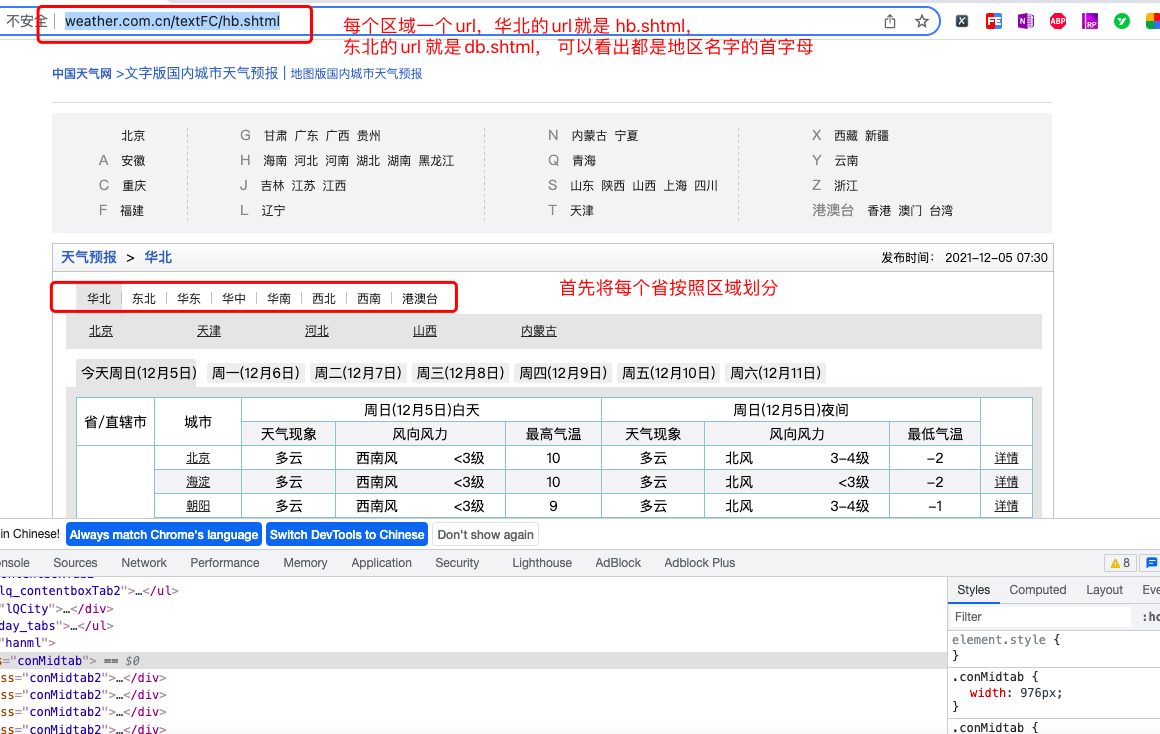Select the highlighted conMidtab == $0 row
This screenshot has width=1160, height=734.
tap(473, 661)
